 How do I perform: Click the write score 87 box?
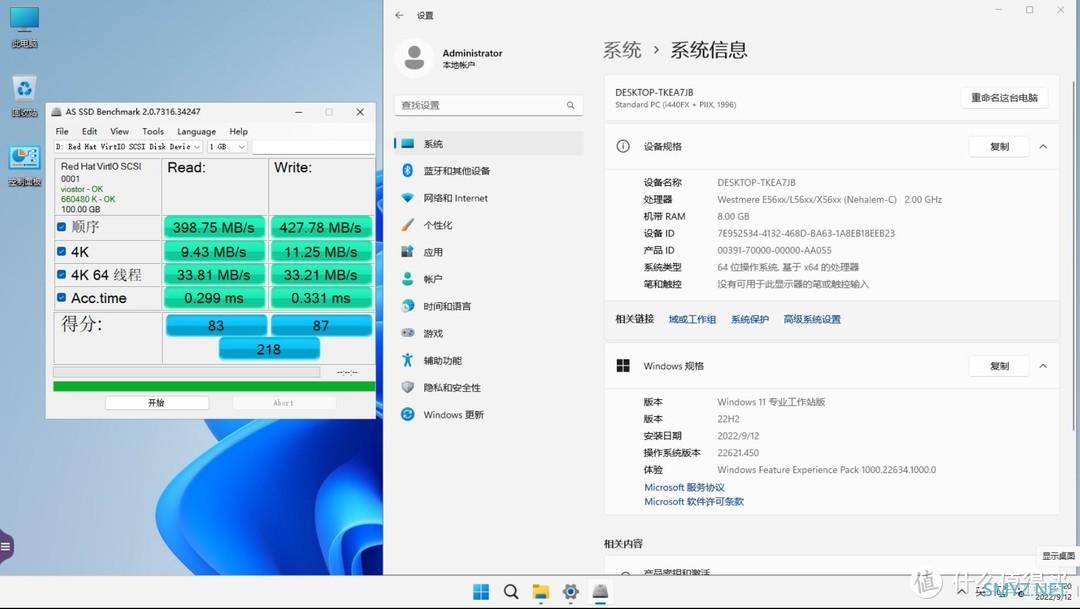(x=322, y=325)
